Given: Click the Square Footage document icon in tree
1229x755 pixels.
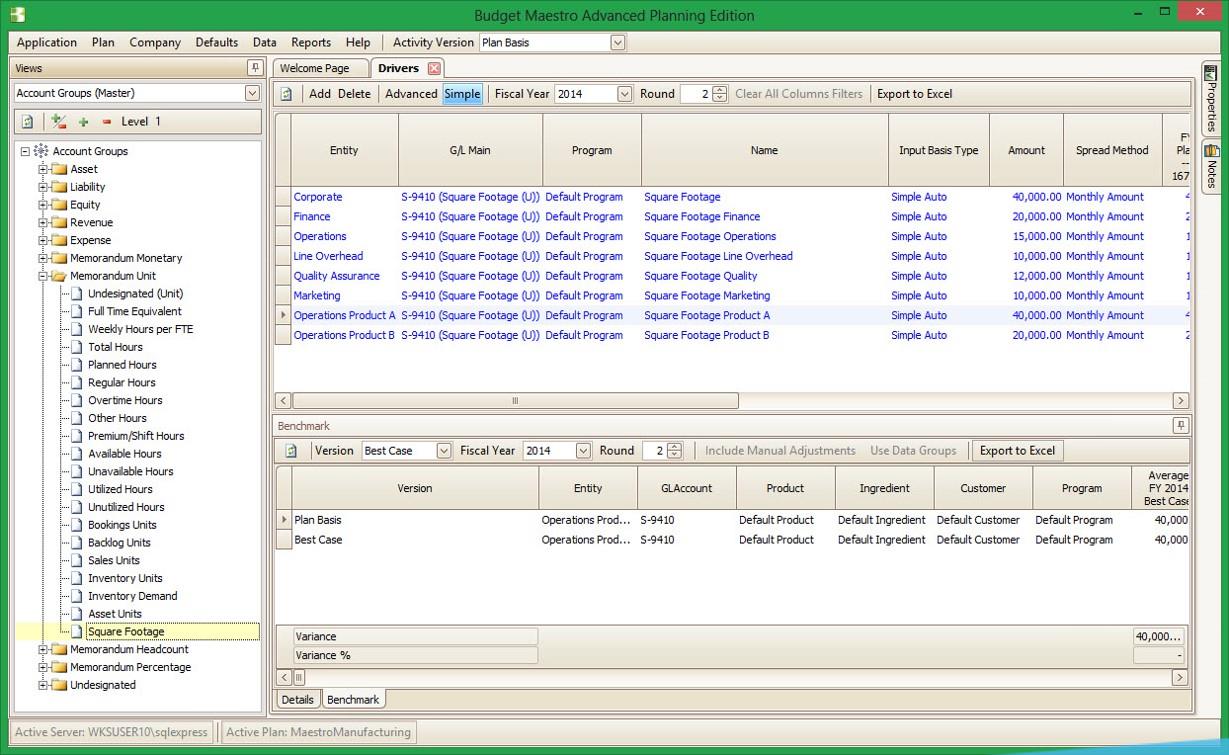Looking at the screenshot, I should pos(78,632).
